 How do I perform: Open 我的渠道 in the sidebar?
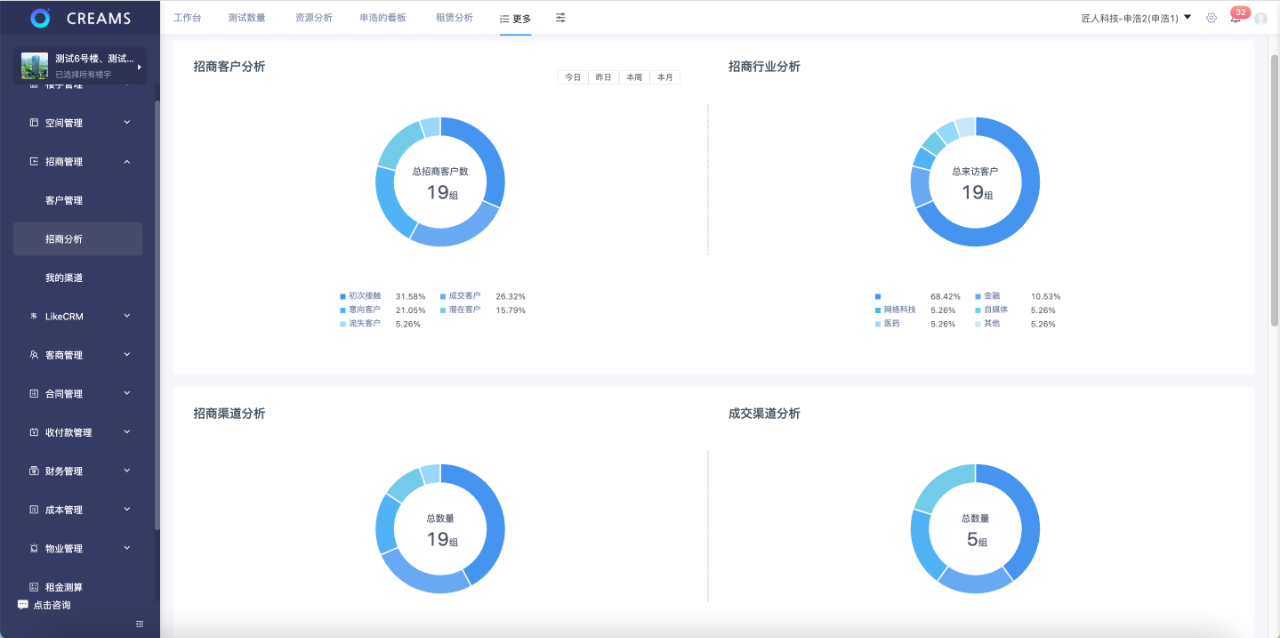tap(64, 278)
